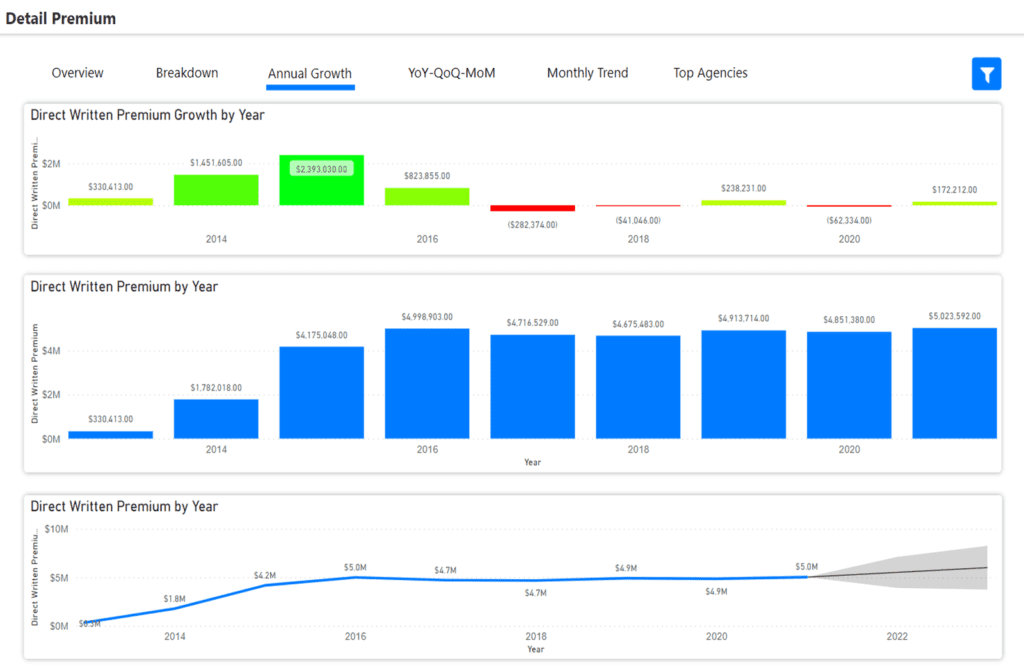Switch to the Overview tab
The width and height of the screenshot is (1024, 672).
point(78,73)
